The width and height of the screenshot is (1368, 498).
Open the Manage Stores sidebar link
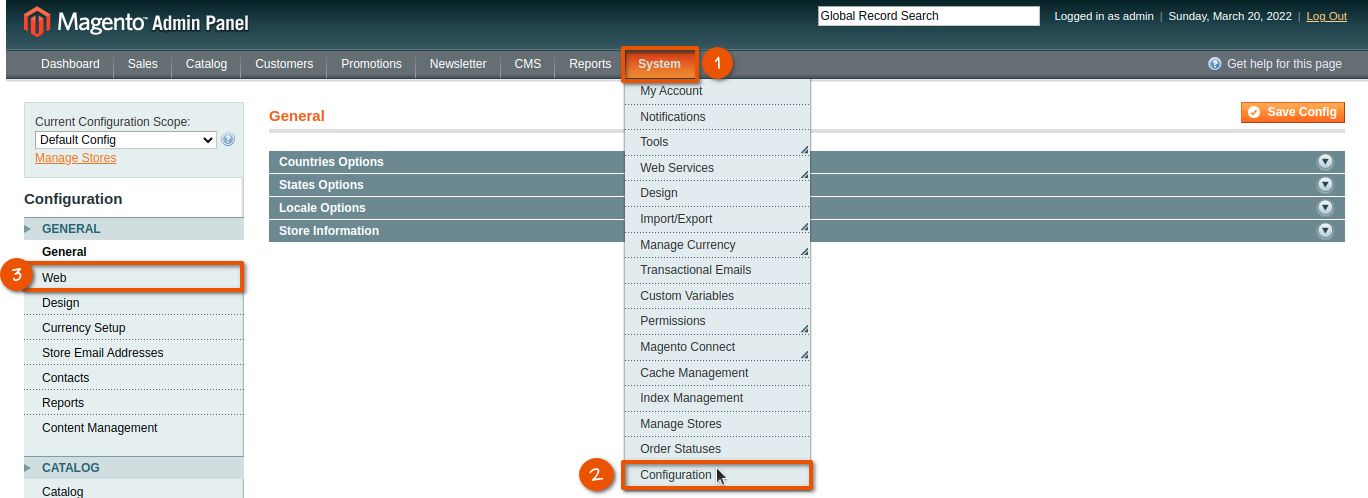tap(75, 158)
